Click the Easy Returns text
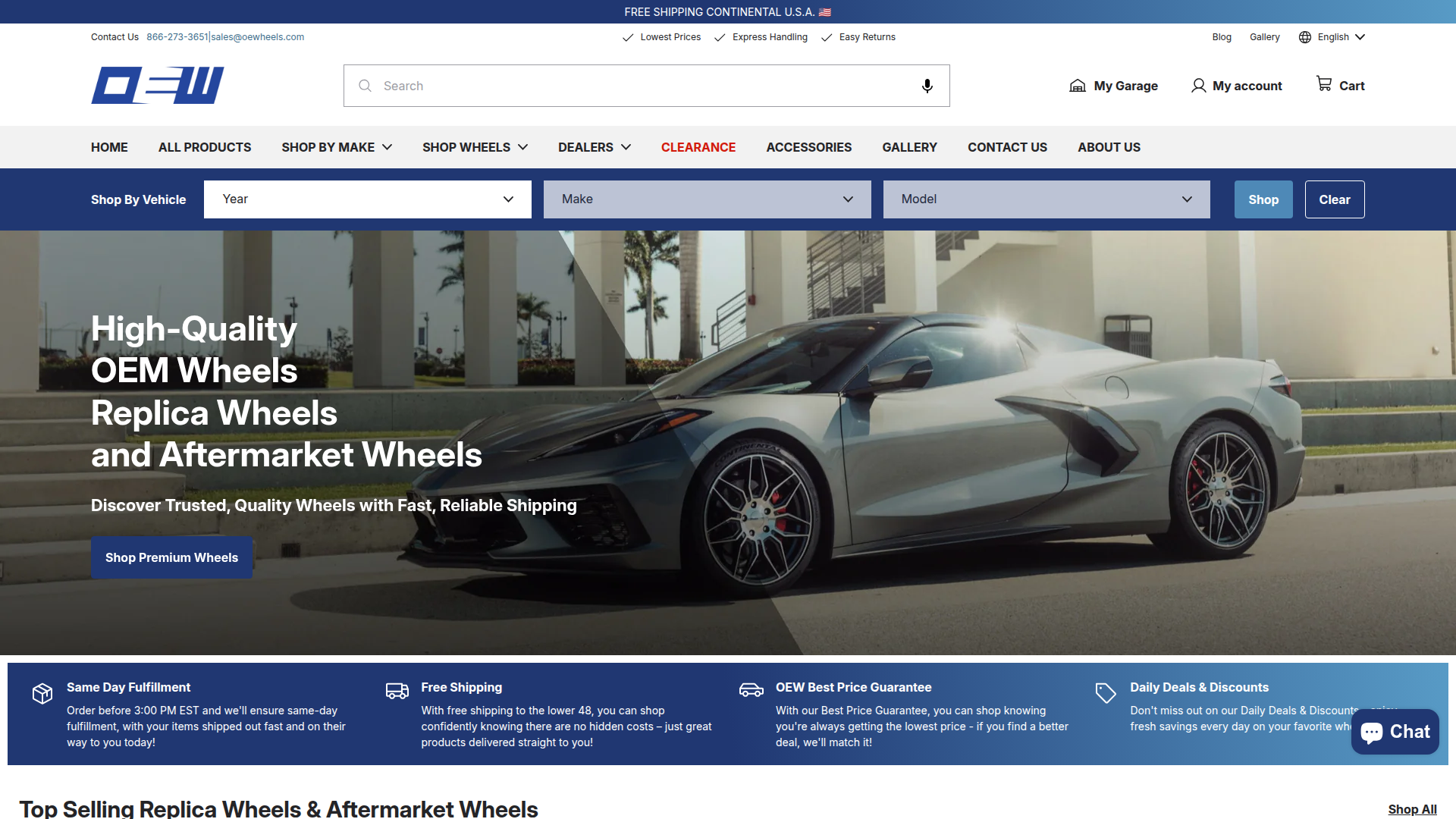The height and width of the screenshot is (819, 1456). 867,37
